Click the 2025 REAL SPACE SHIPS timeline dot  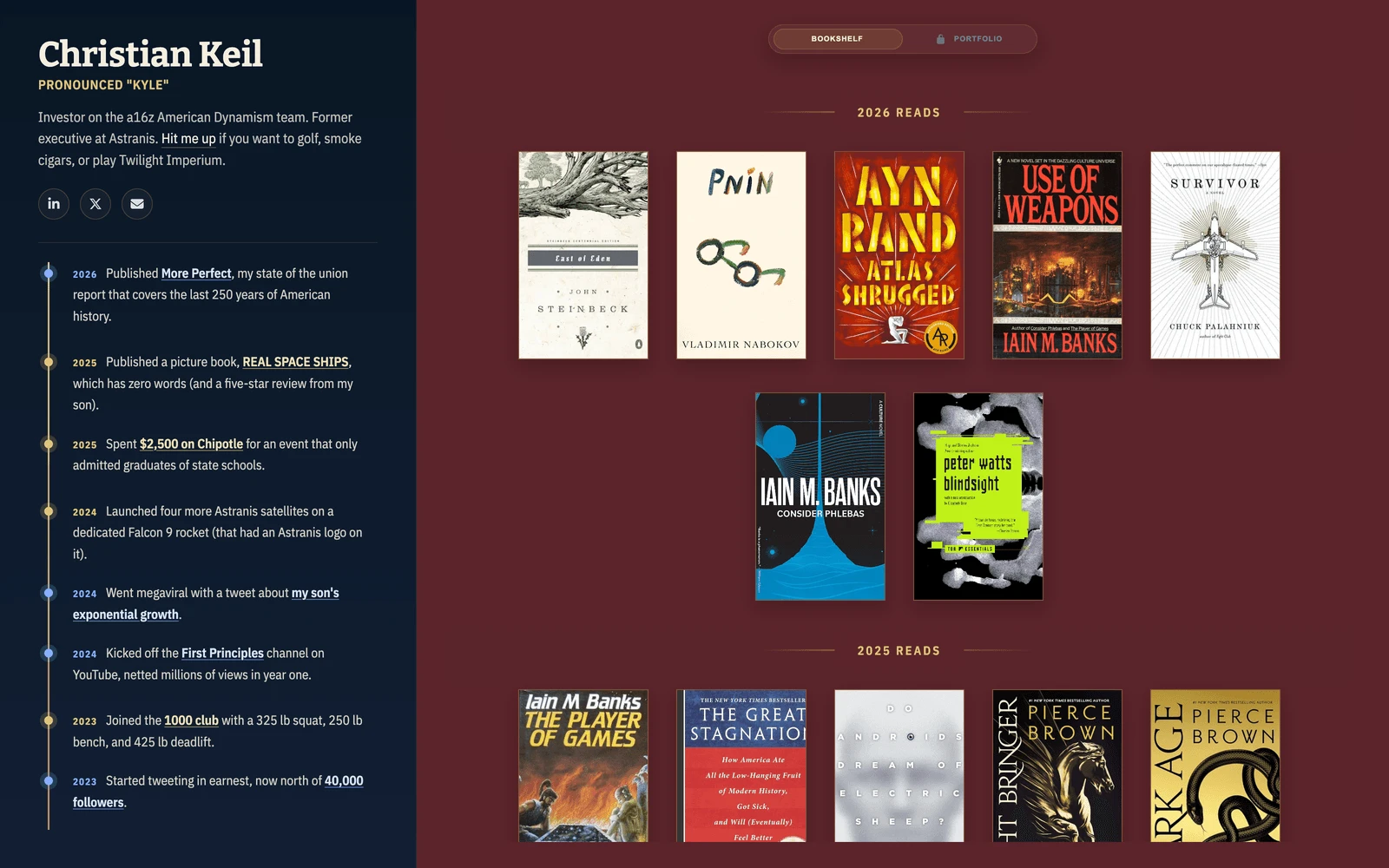[x=49, y=362]
